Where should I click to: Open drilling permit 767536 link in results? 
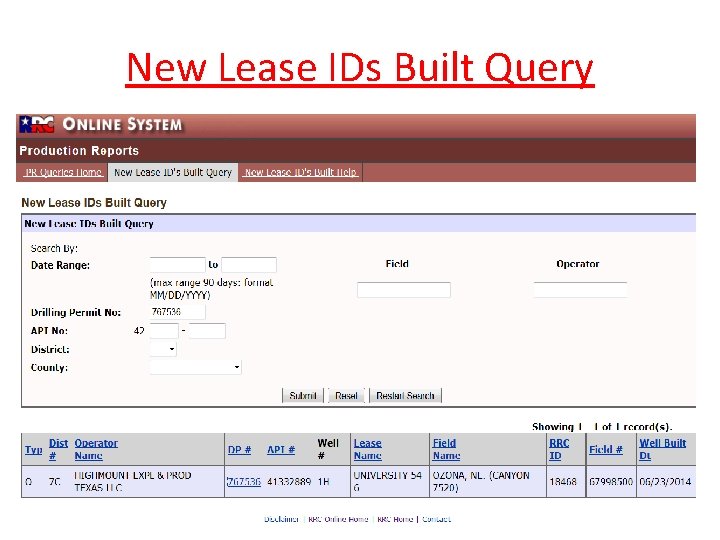(x=244, y=482)
